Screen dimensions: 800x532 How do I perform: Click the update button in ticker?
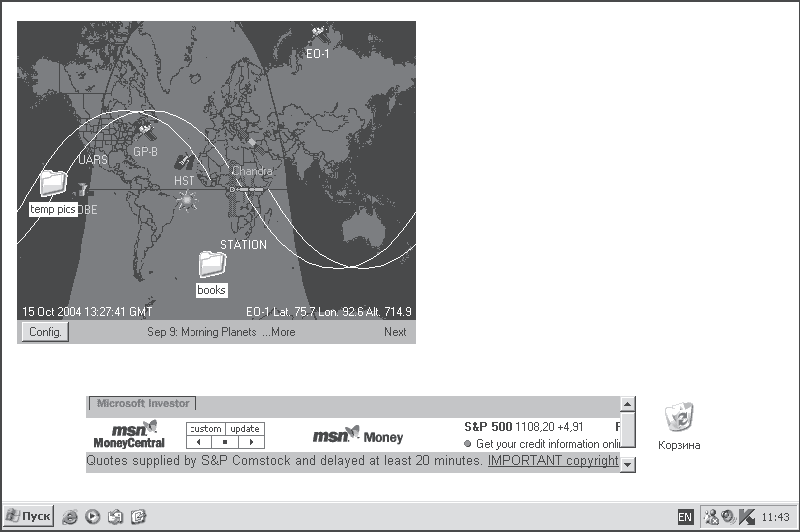[x=245, y=429]
